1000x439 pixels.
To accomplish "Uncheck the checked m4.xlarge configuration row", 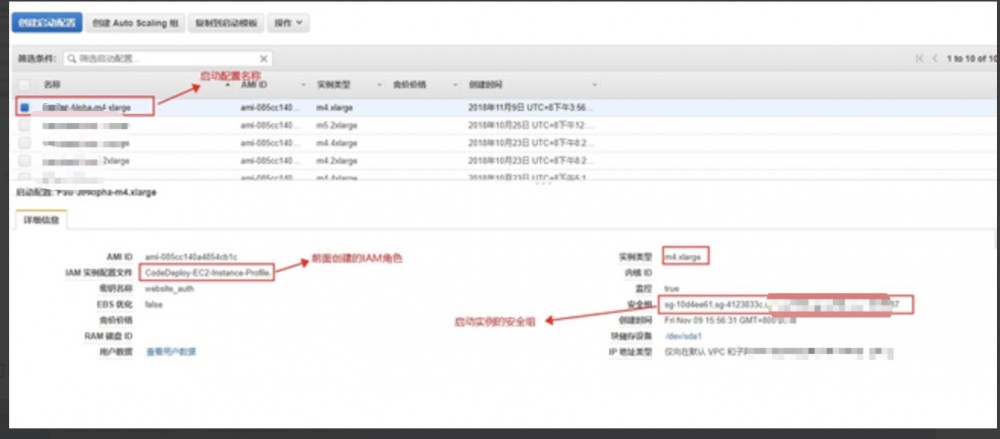I will click(x=24, y=107).
